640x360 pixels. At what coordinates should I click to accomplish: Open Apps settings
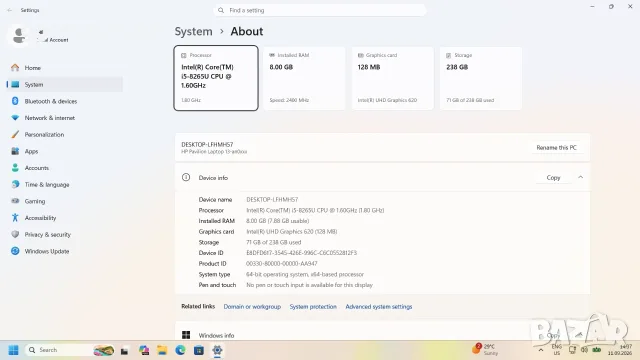(64, 151)
